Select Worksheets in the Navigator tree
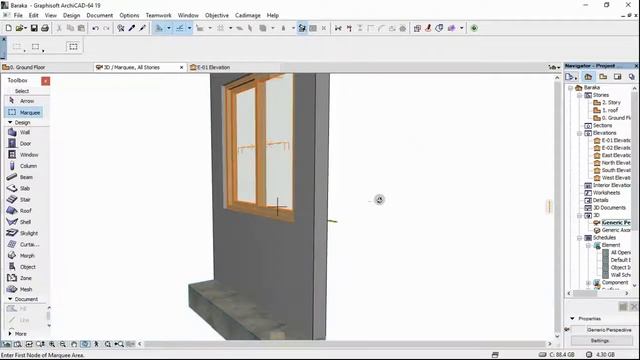 click(x=606, y=193)
